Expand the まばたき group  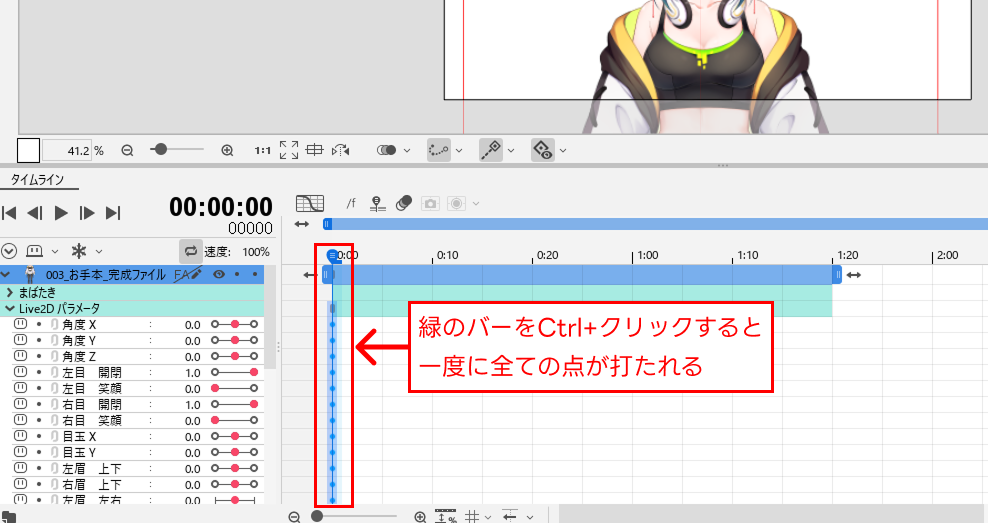[x=9, y=292]
